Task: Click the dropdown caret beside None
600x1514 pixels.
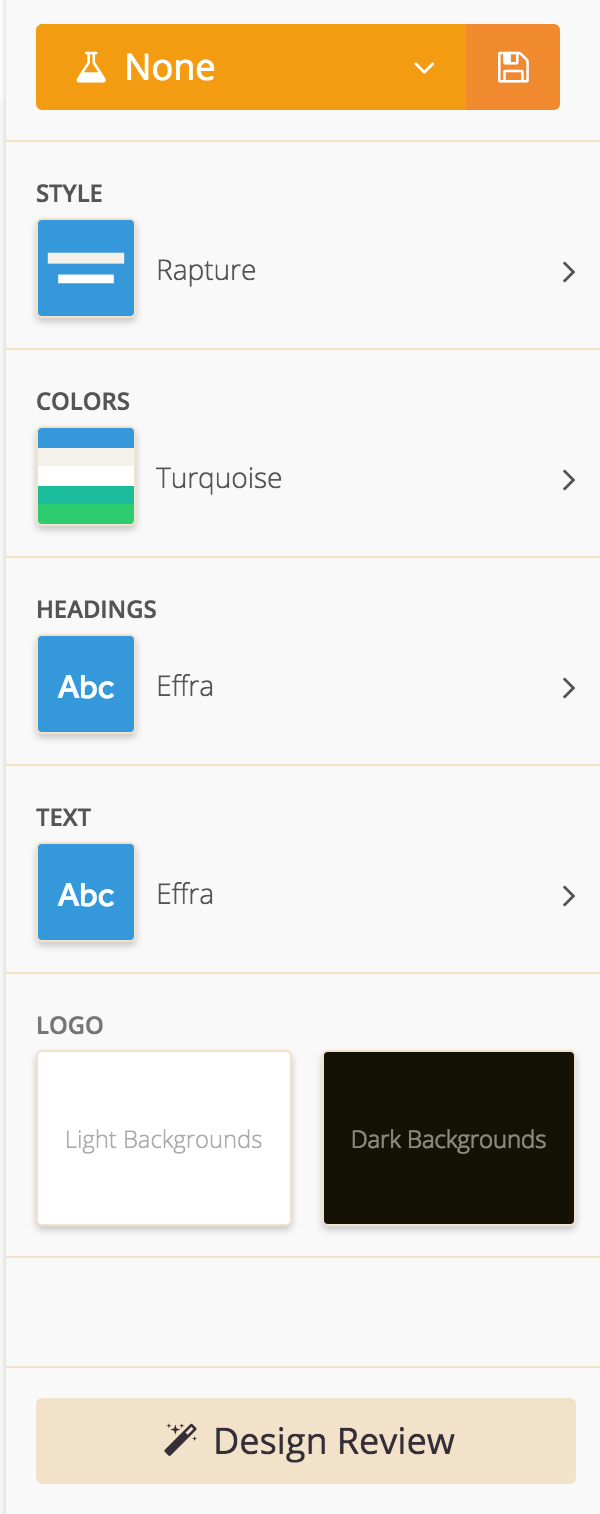Action: tap(425, 68)
